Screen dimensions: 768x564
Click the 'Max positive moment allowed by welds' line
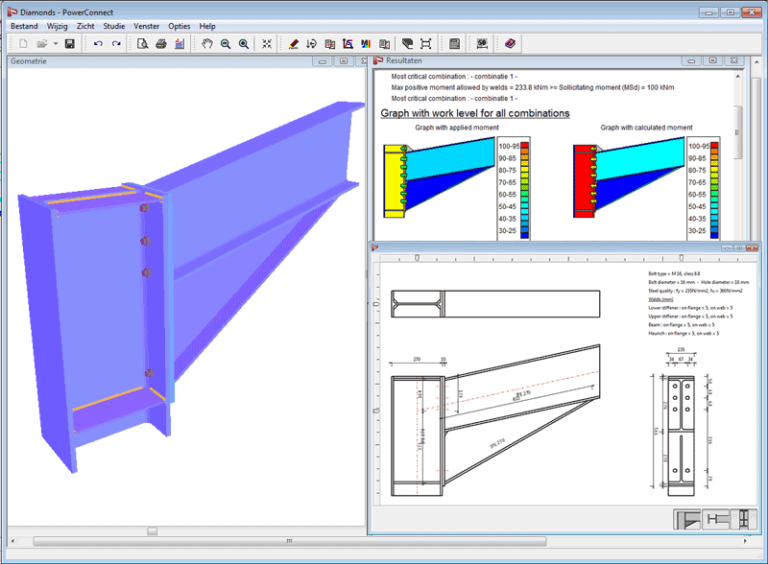[x=532, y=88]
